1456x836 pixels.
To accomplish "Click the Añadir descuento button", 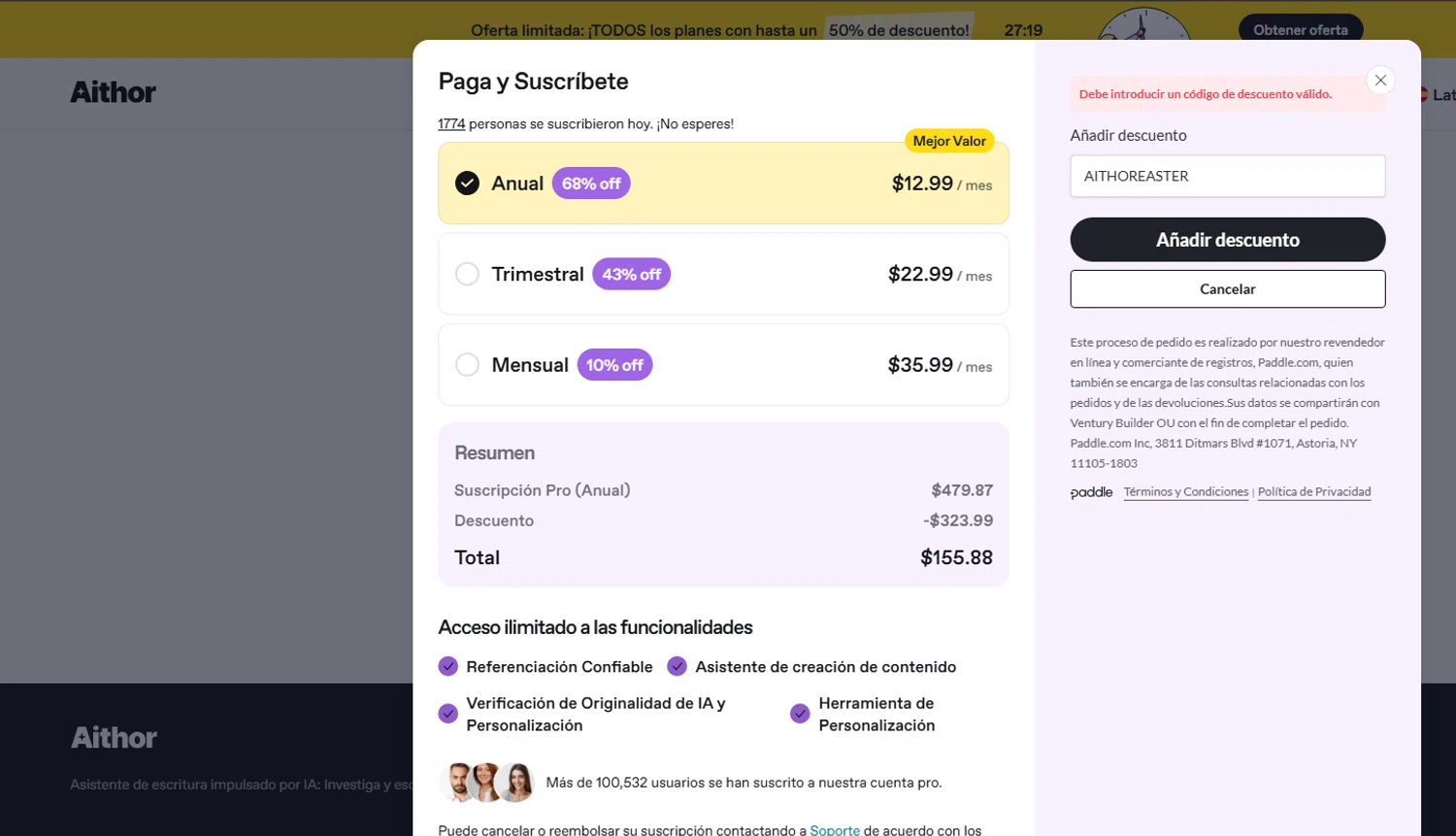I will 1227,240.
